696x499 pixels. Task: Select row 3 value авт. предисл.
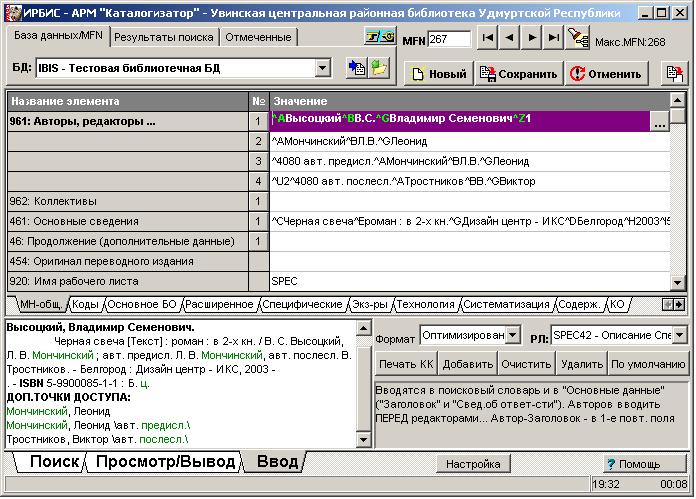470,162
